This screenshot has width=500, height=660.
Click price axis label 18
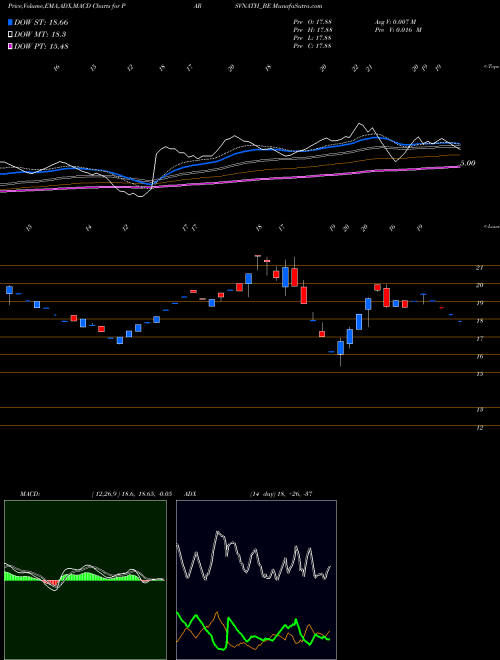(479, 321)
